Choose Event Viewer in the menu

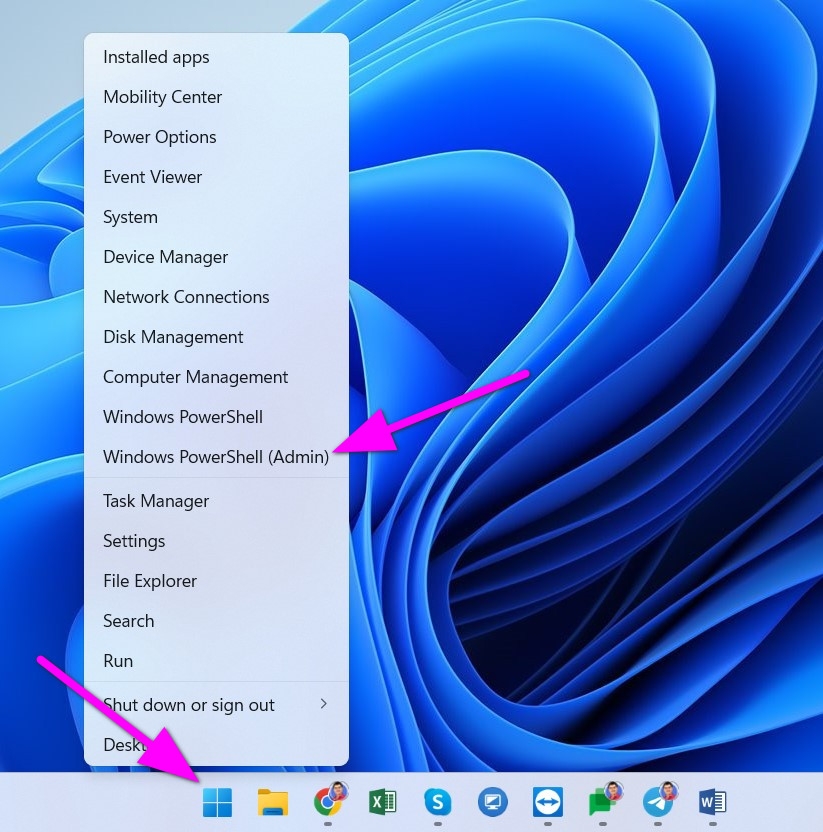coord(152,177)
